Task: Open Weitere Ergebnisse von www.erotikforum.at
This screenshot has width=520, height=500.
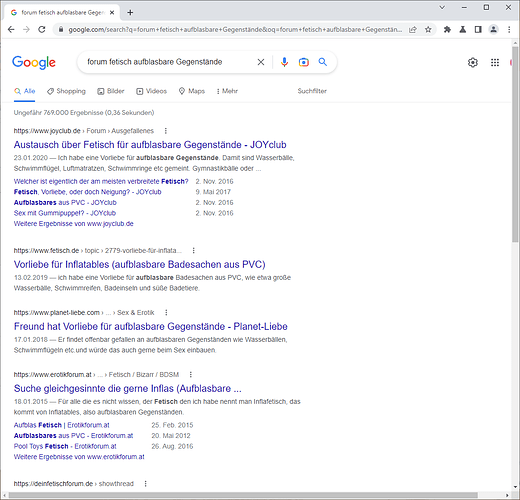Action: [x=79, y=457]
